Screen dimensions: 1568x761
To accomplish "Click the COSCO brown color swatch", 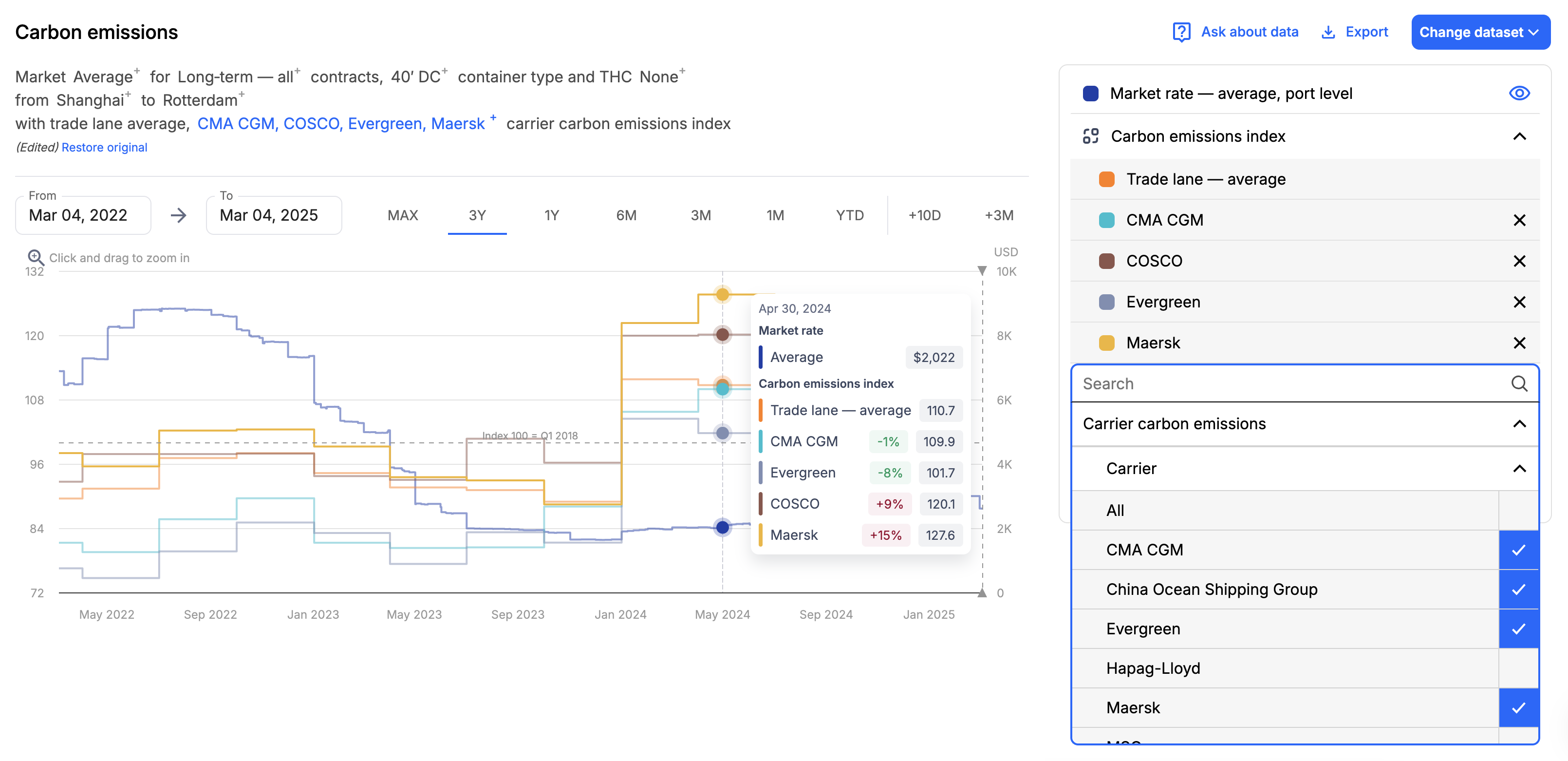I will point(1106,261).
